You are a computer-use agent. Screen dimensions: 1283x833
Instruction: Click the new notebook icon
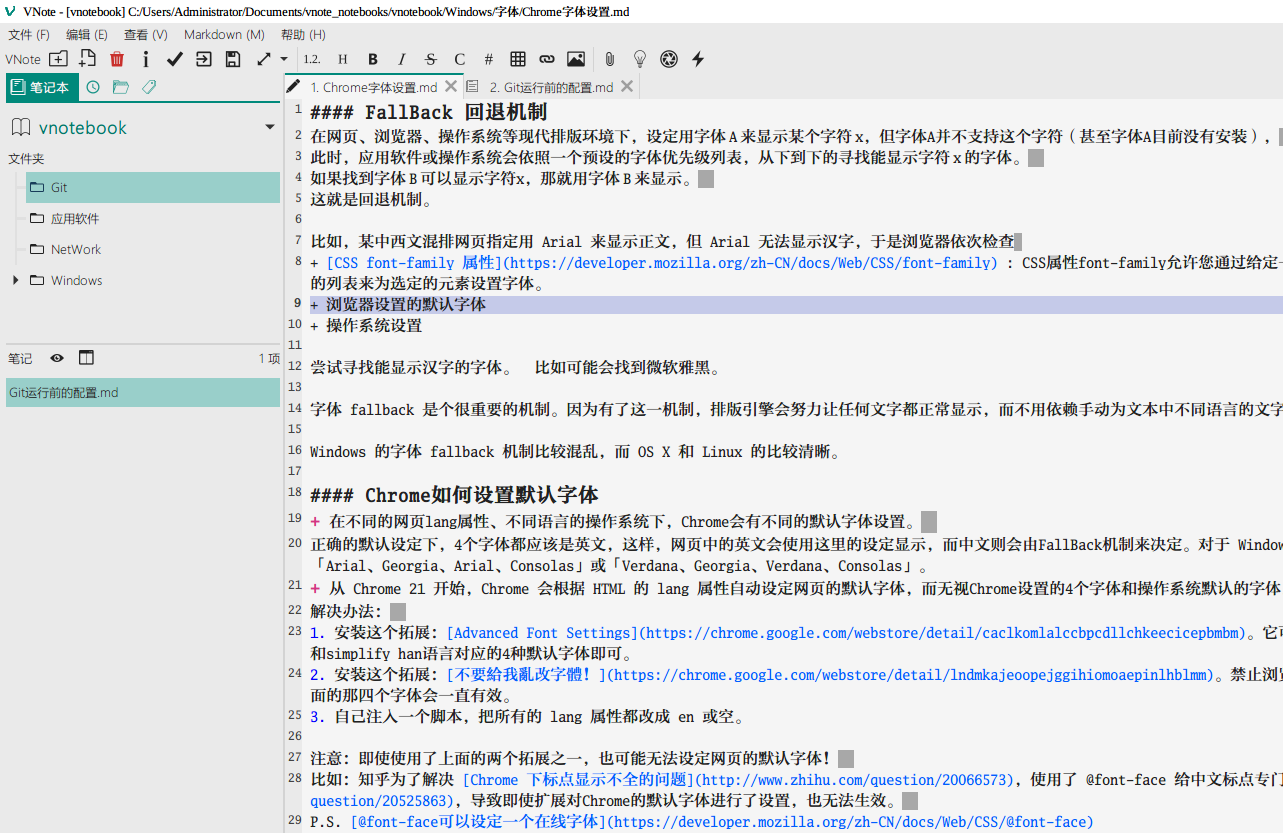click(59, 59)
